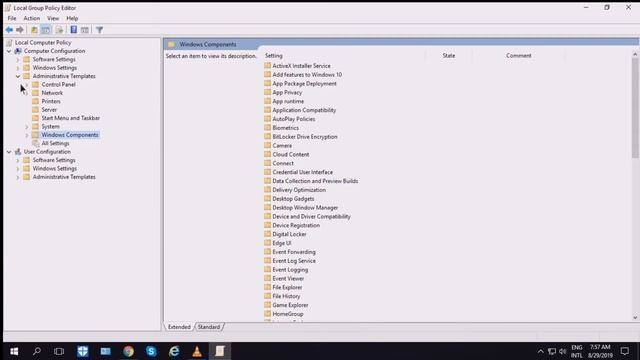640x360 pixels.
Task: Select Printers in the tree
Action: tap(51, 101)
